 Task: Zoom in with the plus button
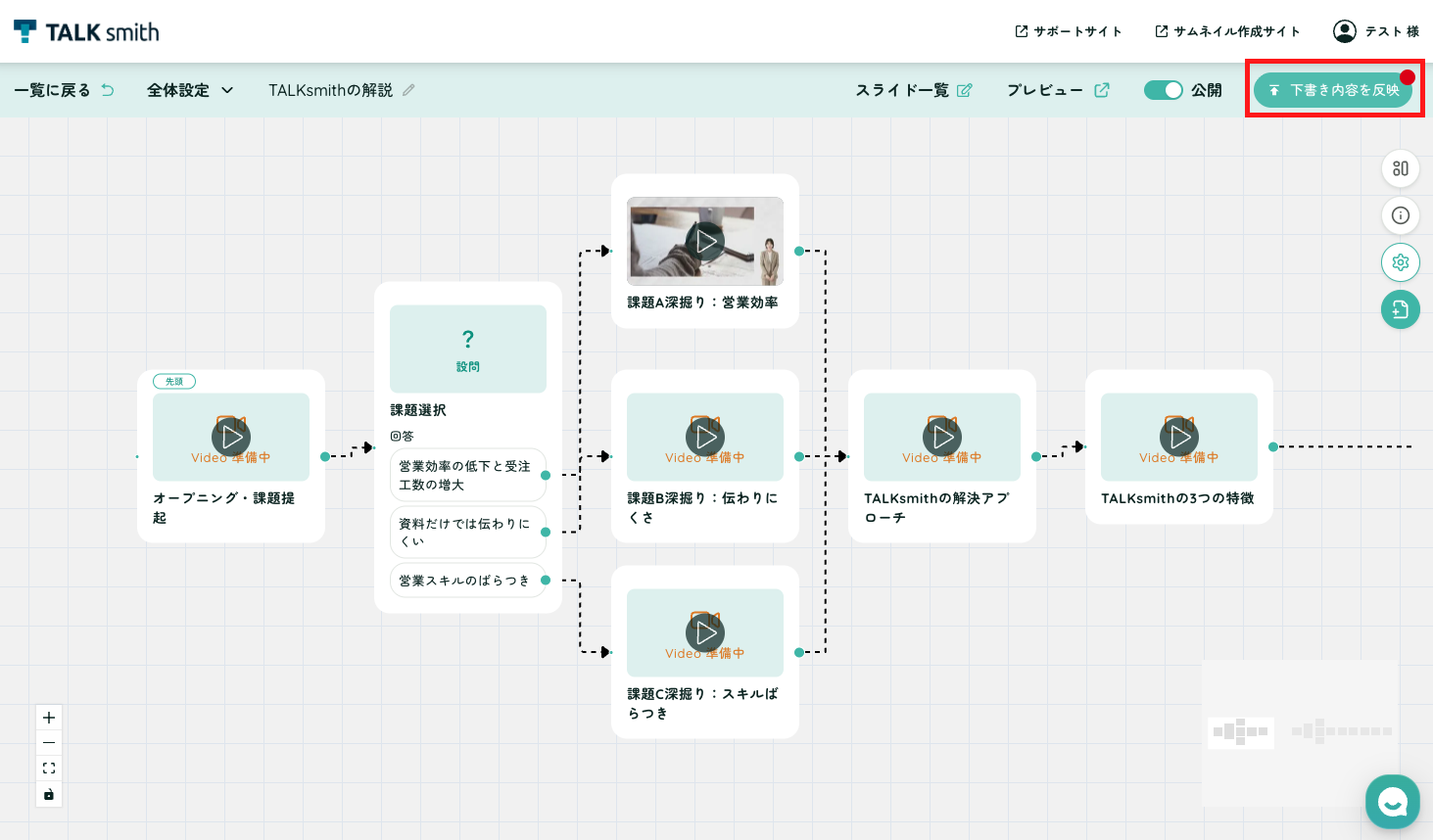click(x=49, y=718)
